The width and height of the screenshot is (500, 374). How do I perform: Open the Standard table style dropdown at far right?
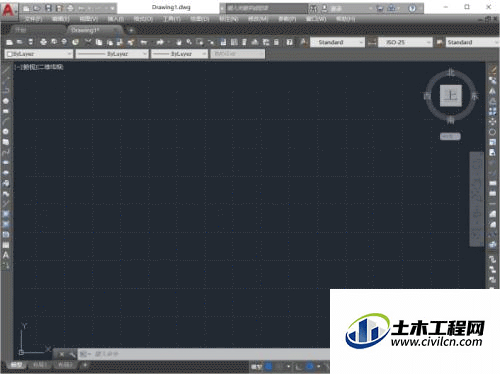[472, 42]
